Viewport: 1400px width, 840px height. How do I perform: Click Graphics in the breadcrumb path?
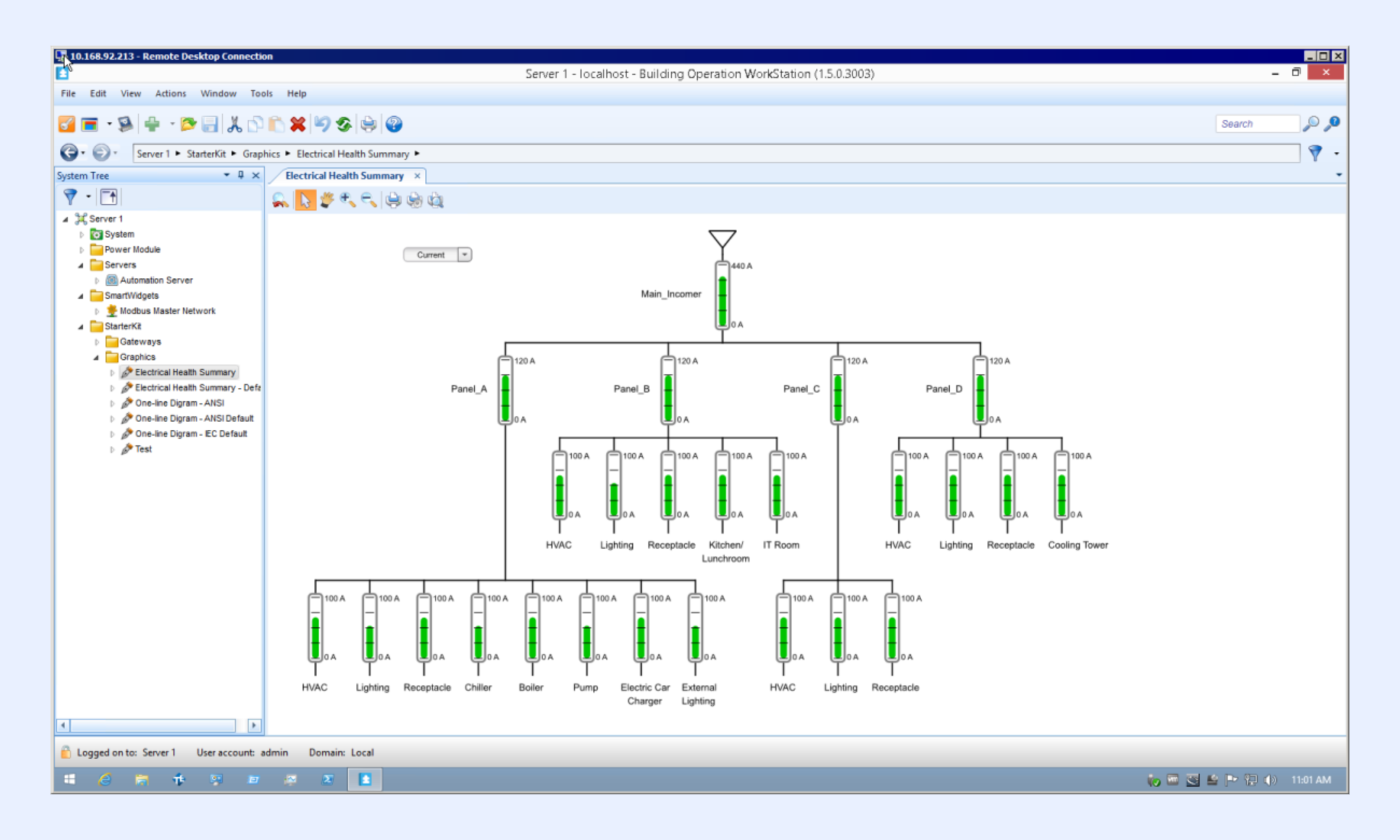pyautogui.click(x=261, y=153)
